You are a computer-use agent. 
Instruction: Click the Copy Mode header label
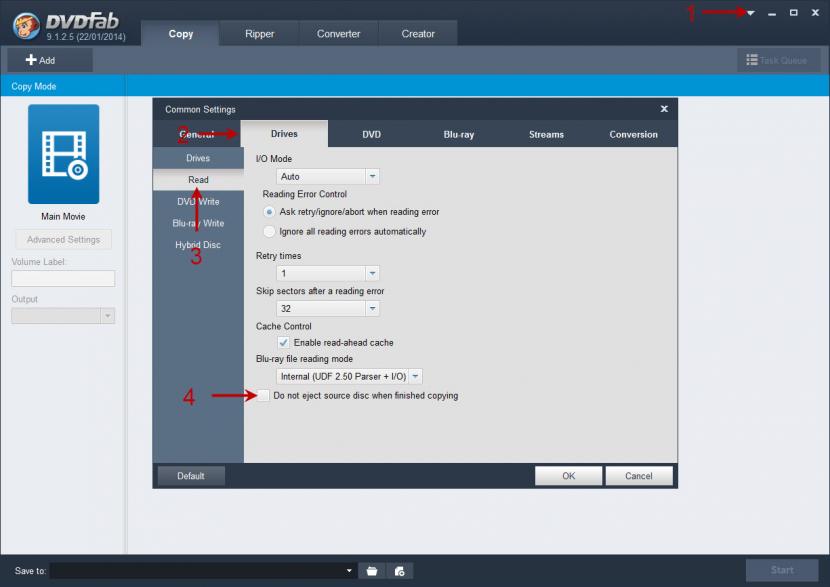coord(34,86)
